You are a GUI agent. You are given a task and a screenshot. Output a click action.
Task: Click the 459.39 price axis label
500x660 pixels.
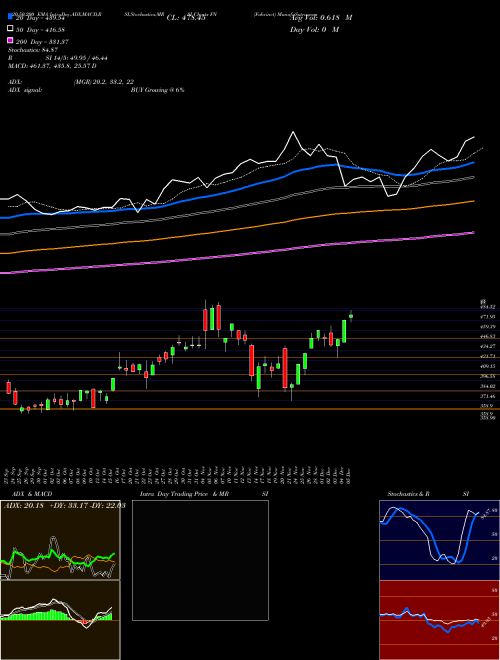(x=487, y=327)
